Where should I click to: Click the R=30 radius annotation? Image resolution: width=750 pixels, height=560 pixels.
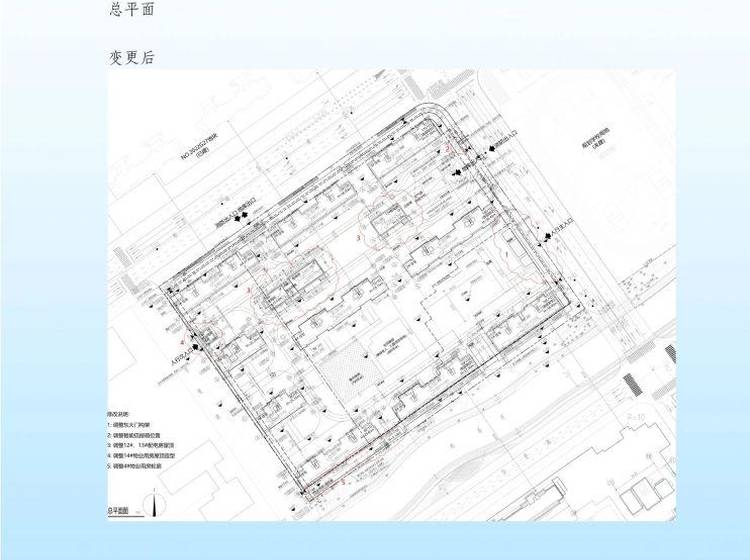click(636, 417)
